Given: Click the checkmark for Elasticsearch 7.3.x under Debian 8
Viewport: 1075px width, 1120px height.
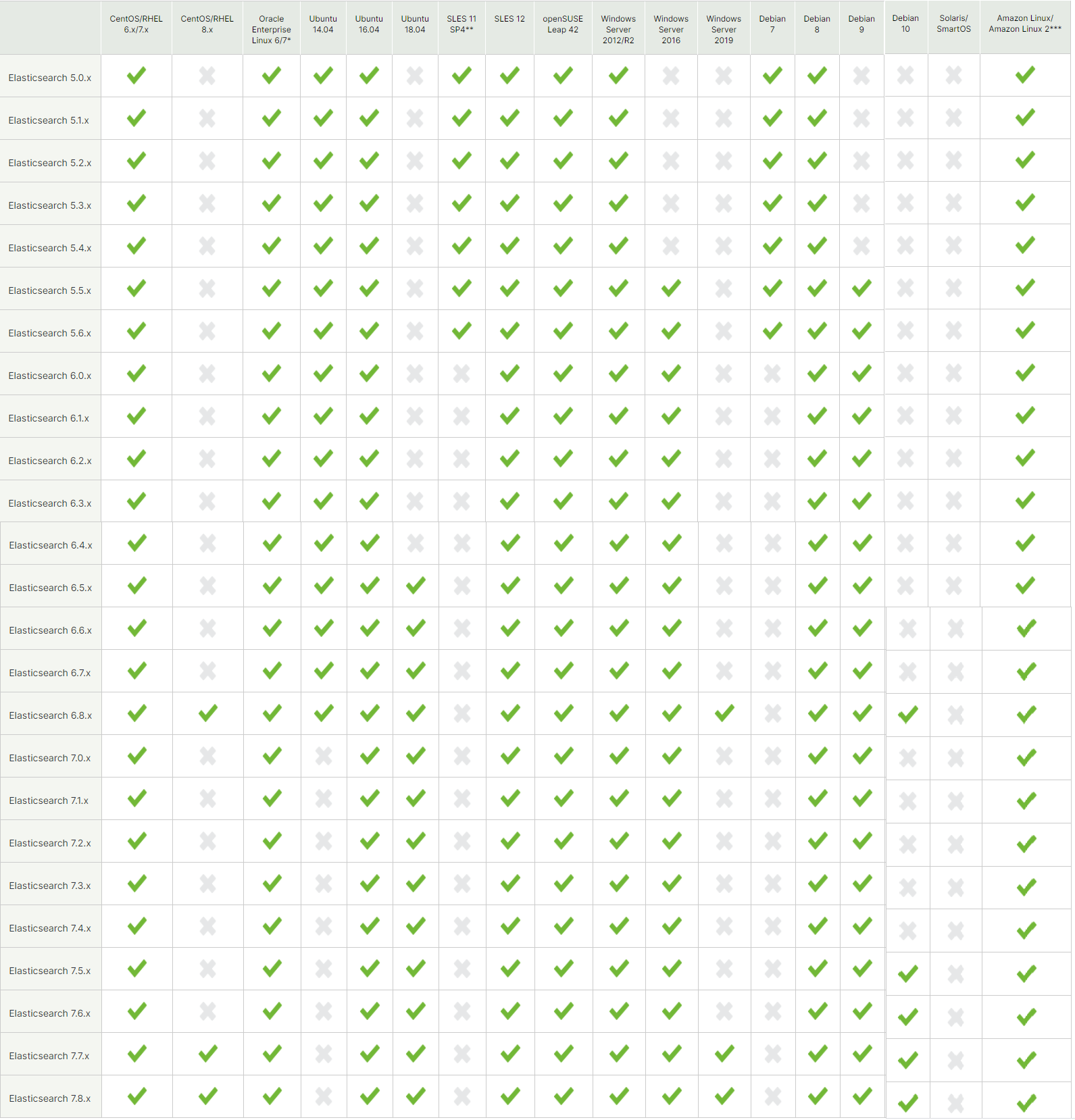Looking at the screenshot, I should point(818,884).
